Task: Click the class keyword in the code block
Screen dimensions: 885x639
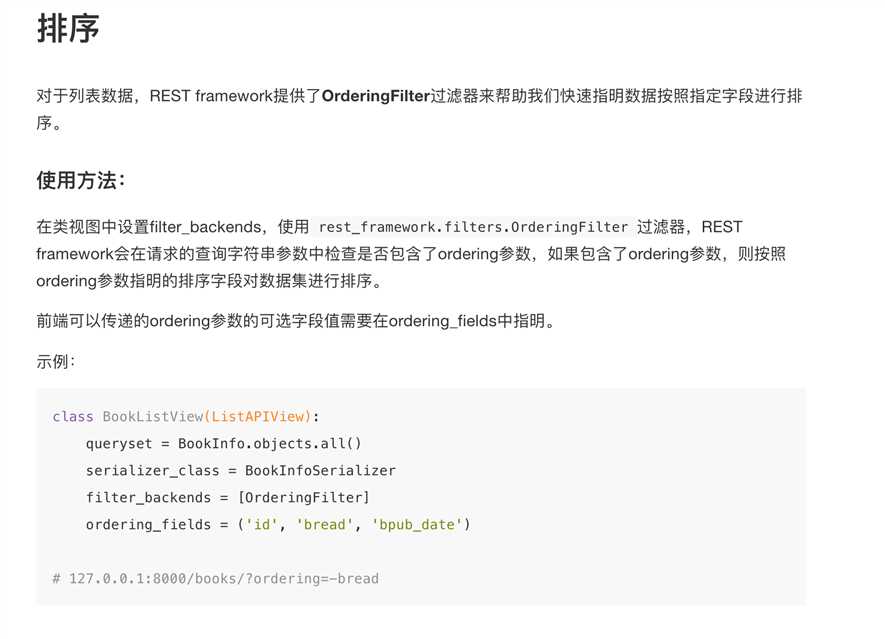Action: (x=73, y=417)
